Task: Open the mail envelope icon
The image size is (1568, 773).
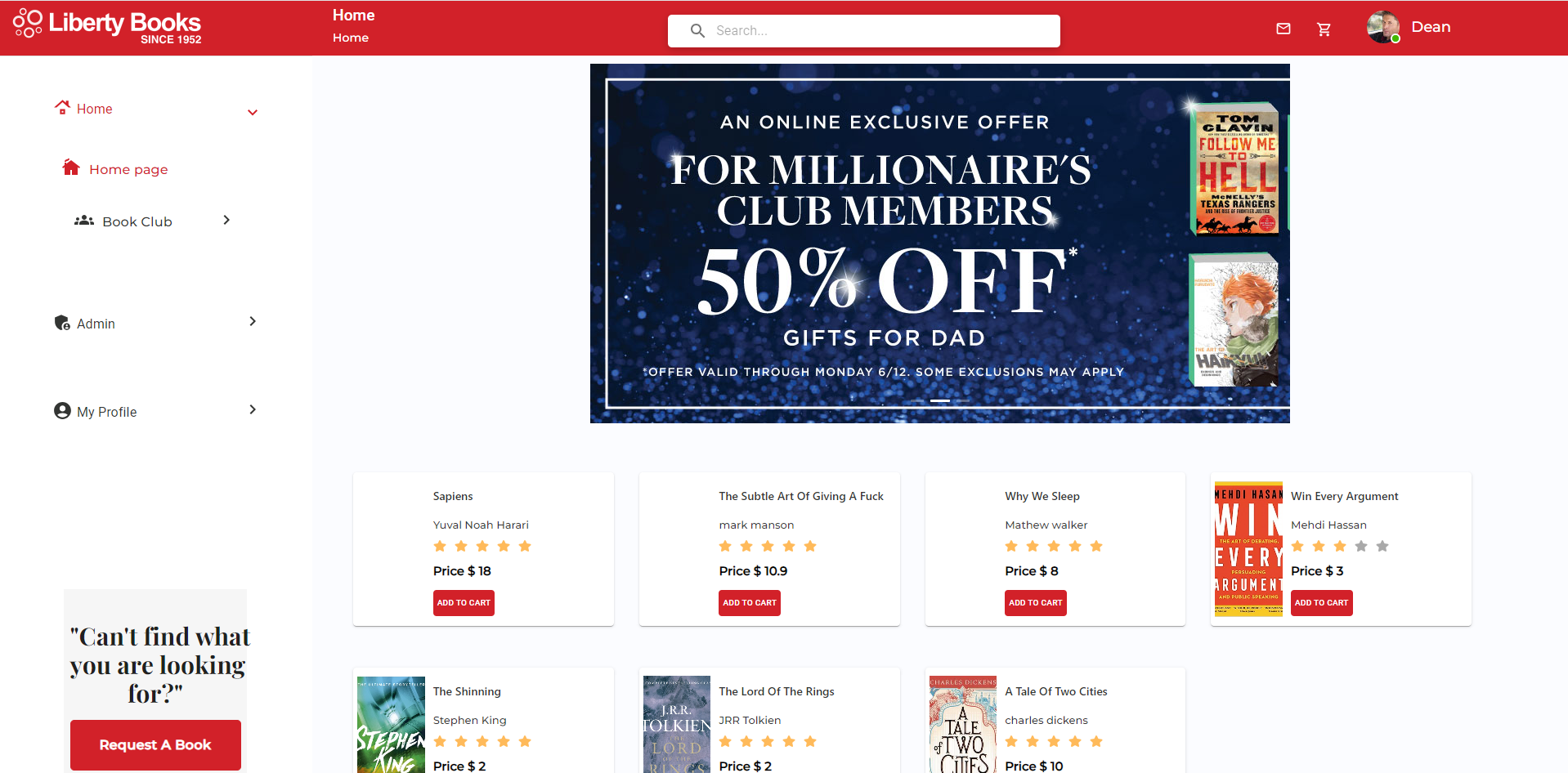Action: [1284, 29]
